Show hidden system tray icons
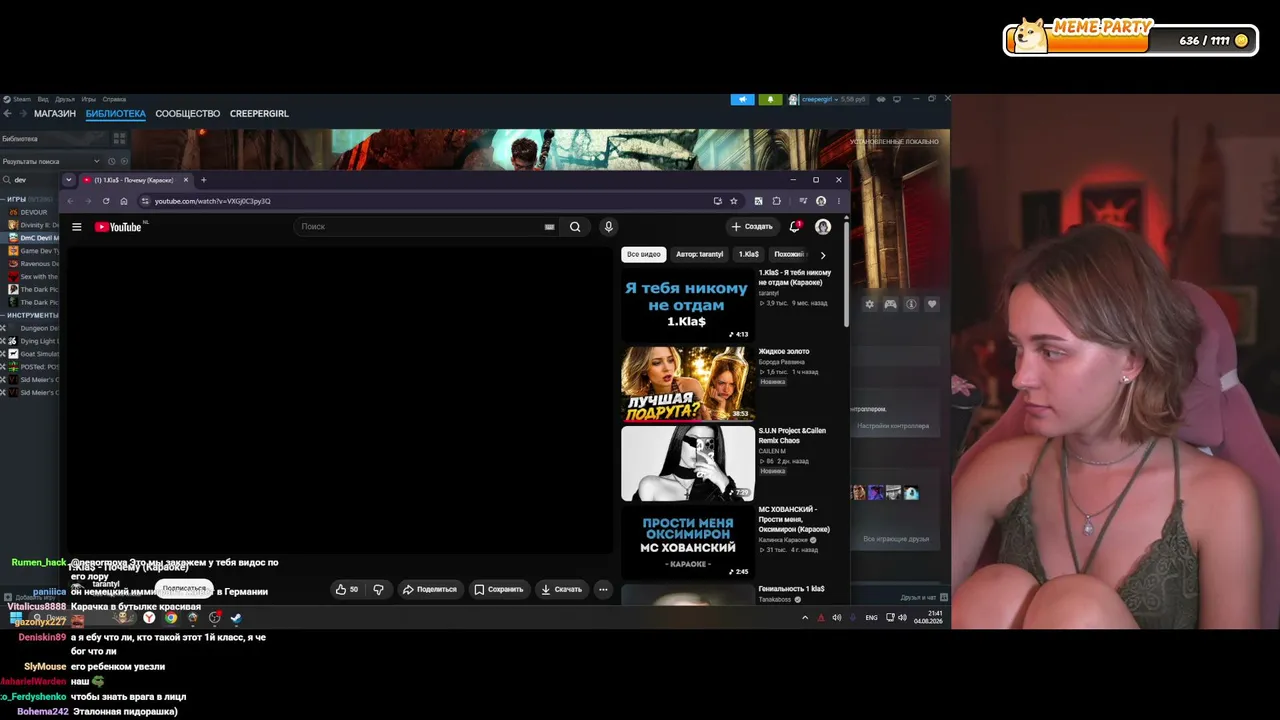Image resolution: width=1280 pixels, height=720 pixels. pos(805,618)
